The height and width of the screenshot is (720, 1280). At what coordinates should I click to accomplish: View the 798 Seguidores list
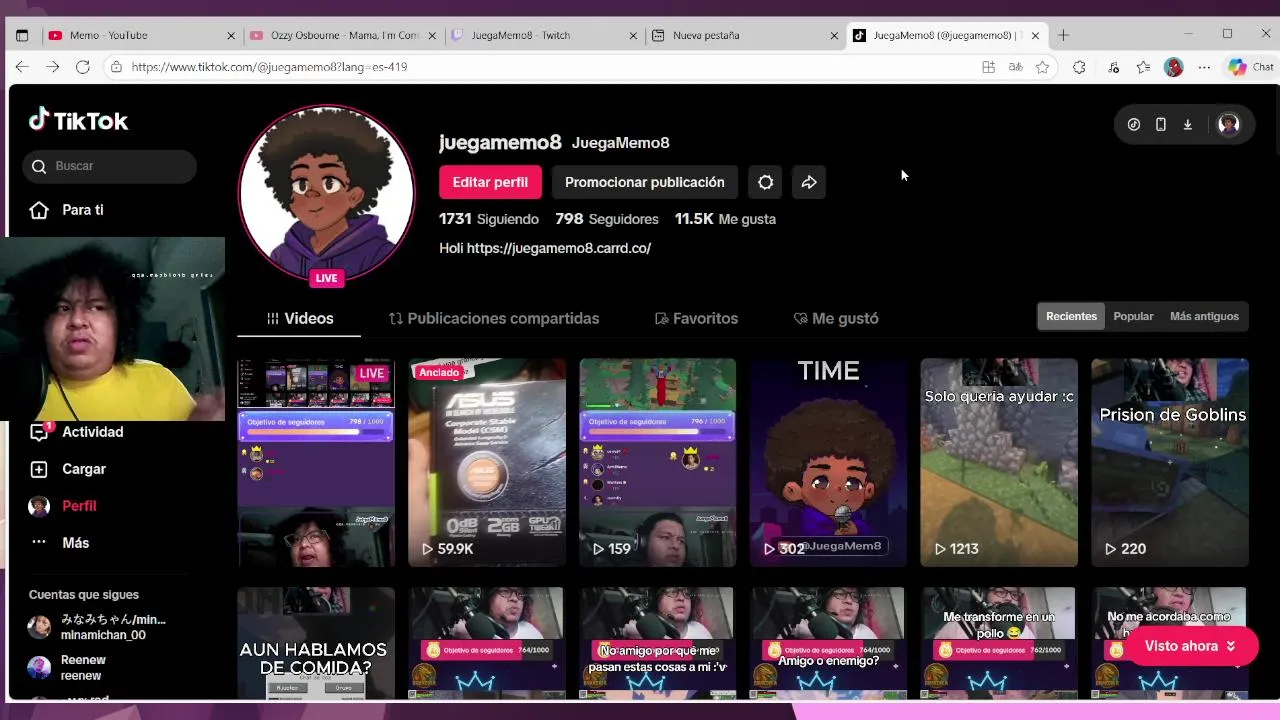[607, 219]
